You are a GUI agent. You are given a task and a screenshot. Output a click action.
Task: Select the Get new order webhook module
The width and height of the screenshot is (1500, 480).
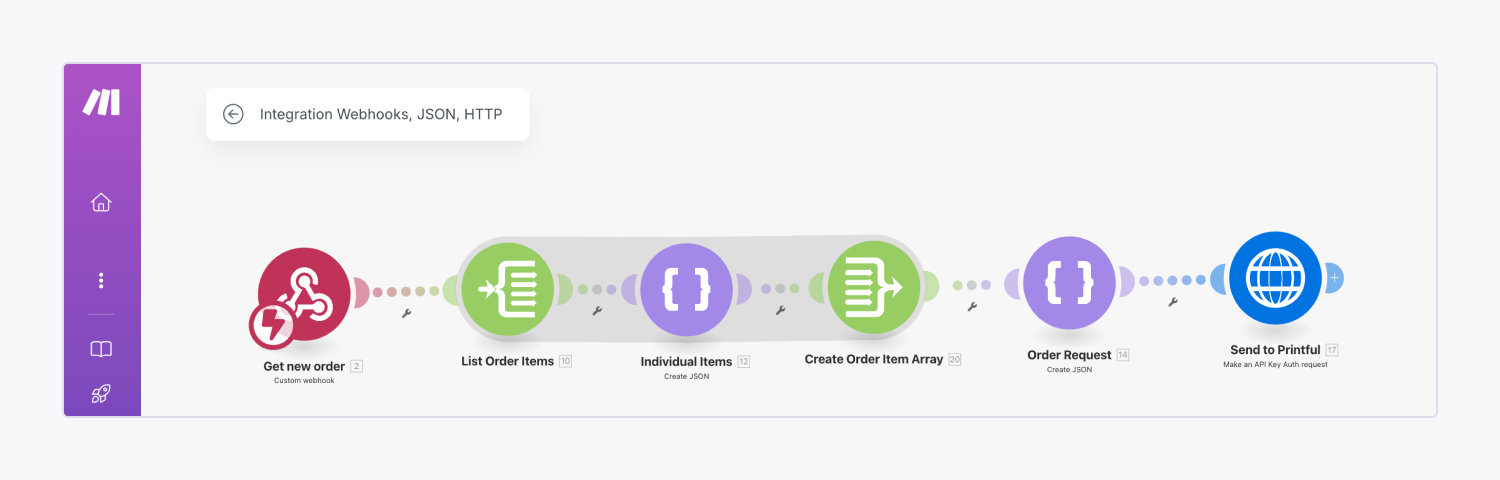point(305,293)
